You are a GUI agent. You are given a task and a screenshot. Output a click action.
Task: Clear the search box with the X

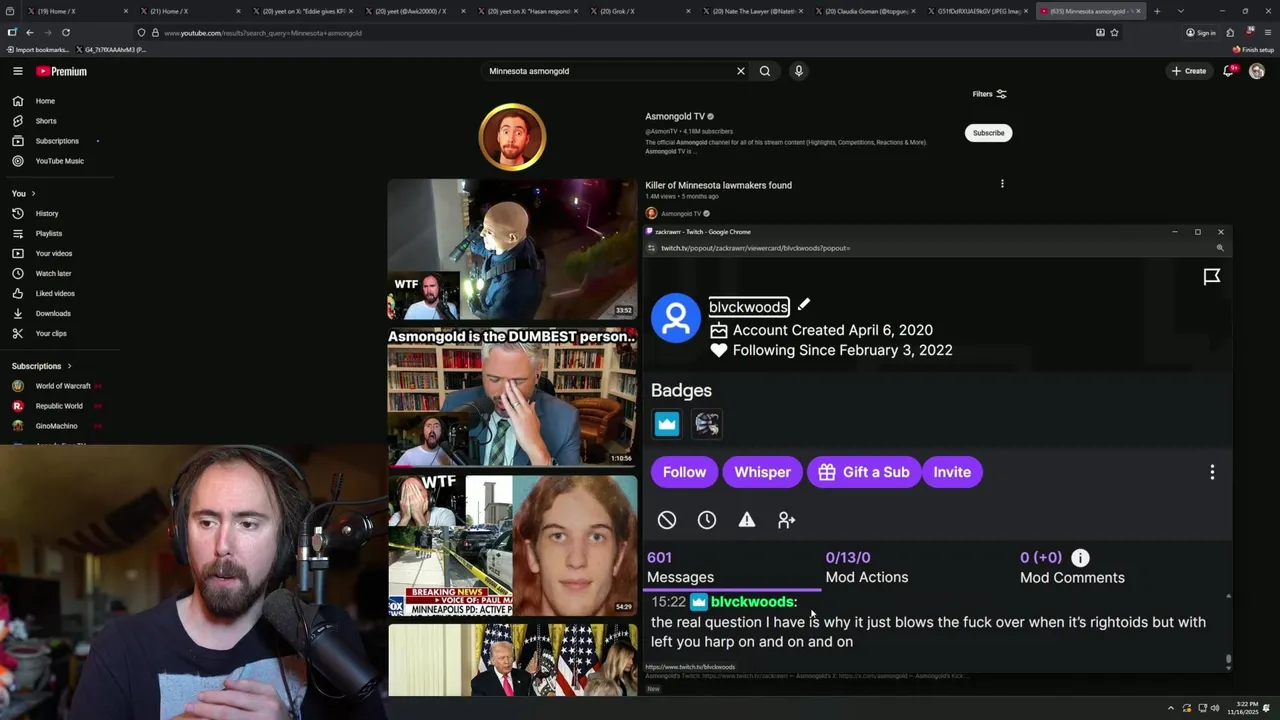741,71
